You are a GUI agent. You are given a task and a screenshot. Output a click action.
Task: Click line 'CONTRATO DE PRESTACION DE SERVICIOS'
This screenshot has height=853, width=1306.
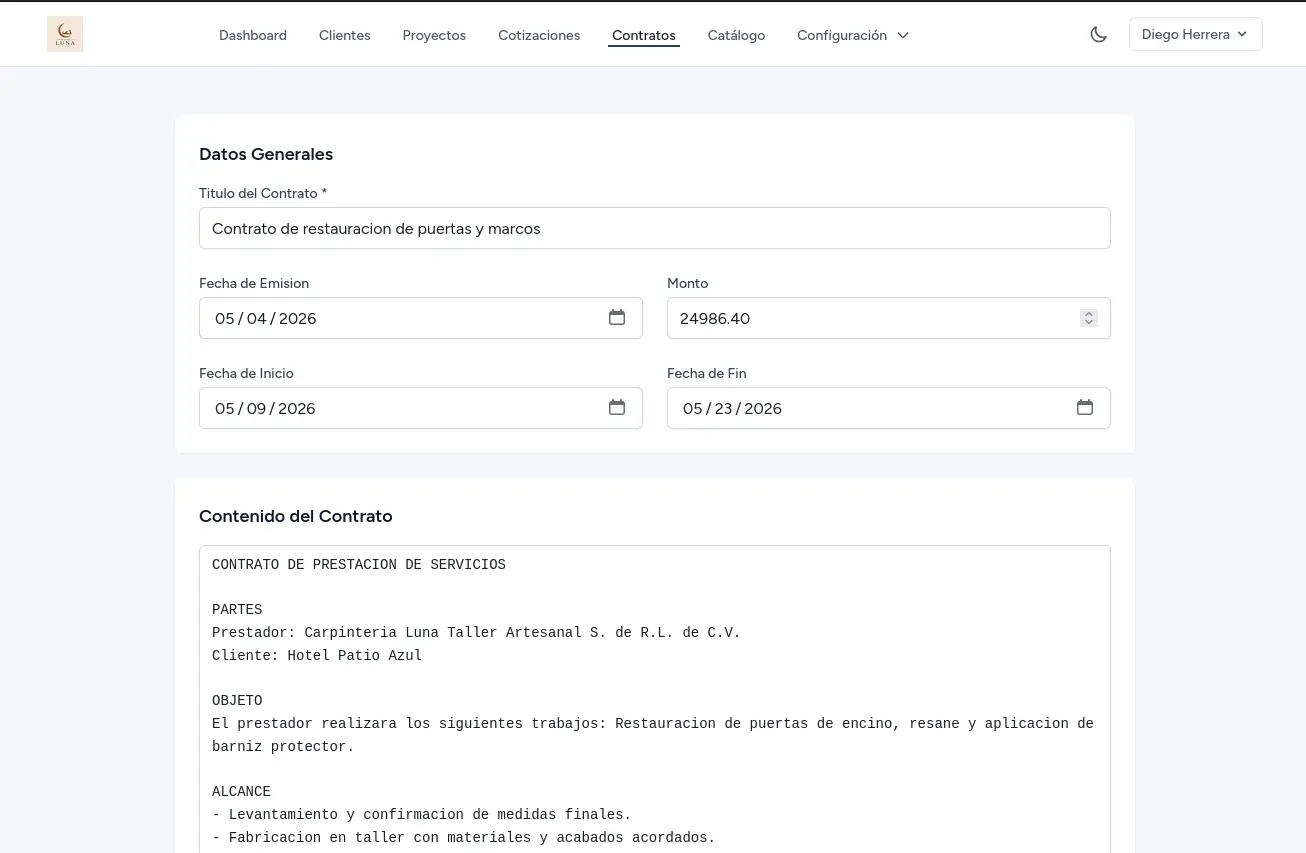tap(359, 564)
